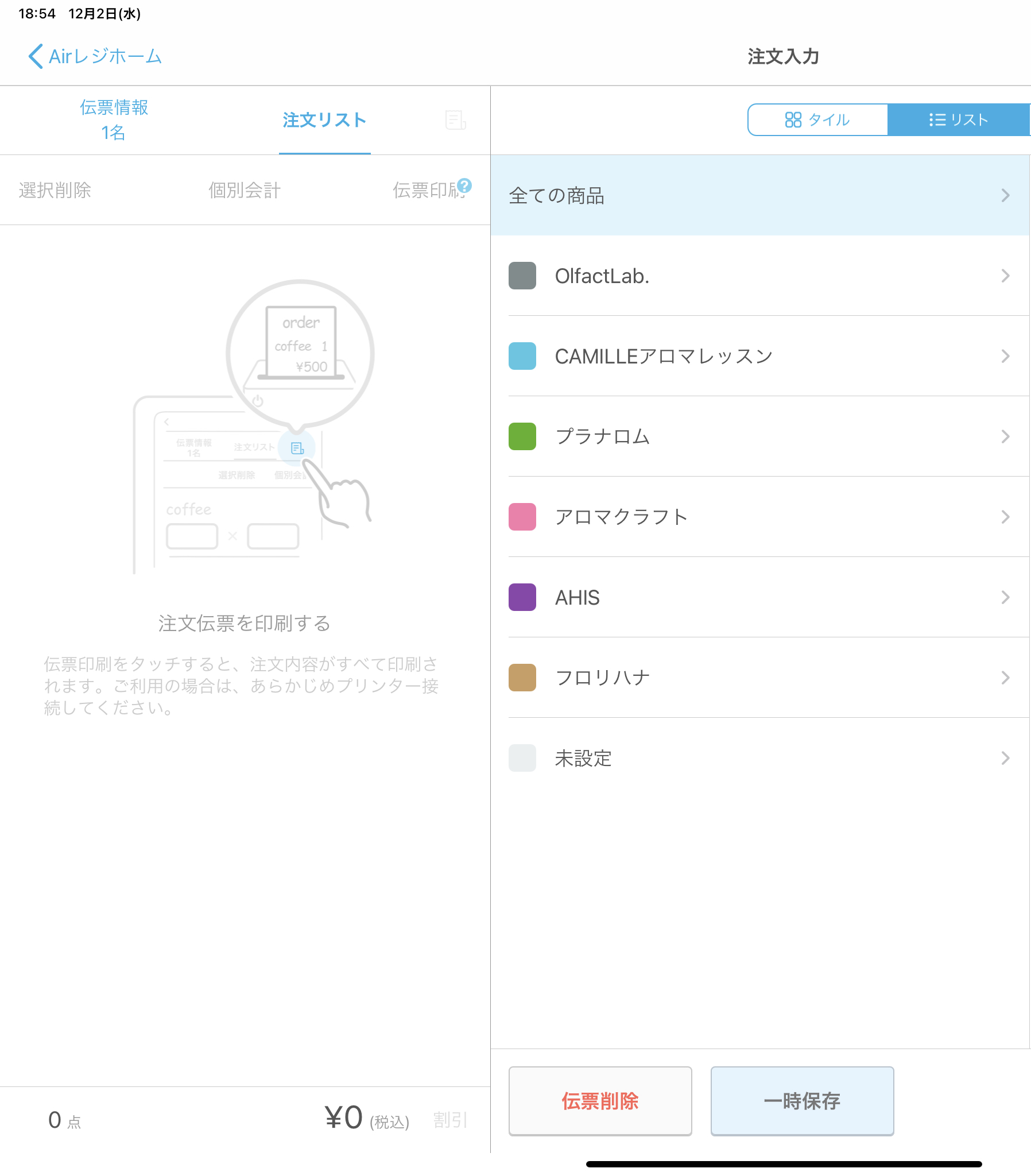Expand the アロマクラフト row chevron

click(x=1005, y=517)
